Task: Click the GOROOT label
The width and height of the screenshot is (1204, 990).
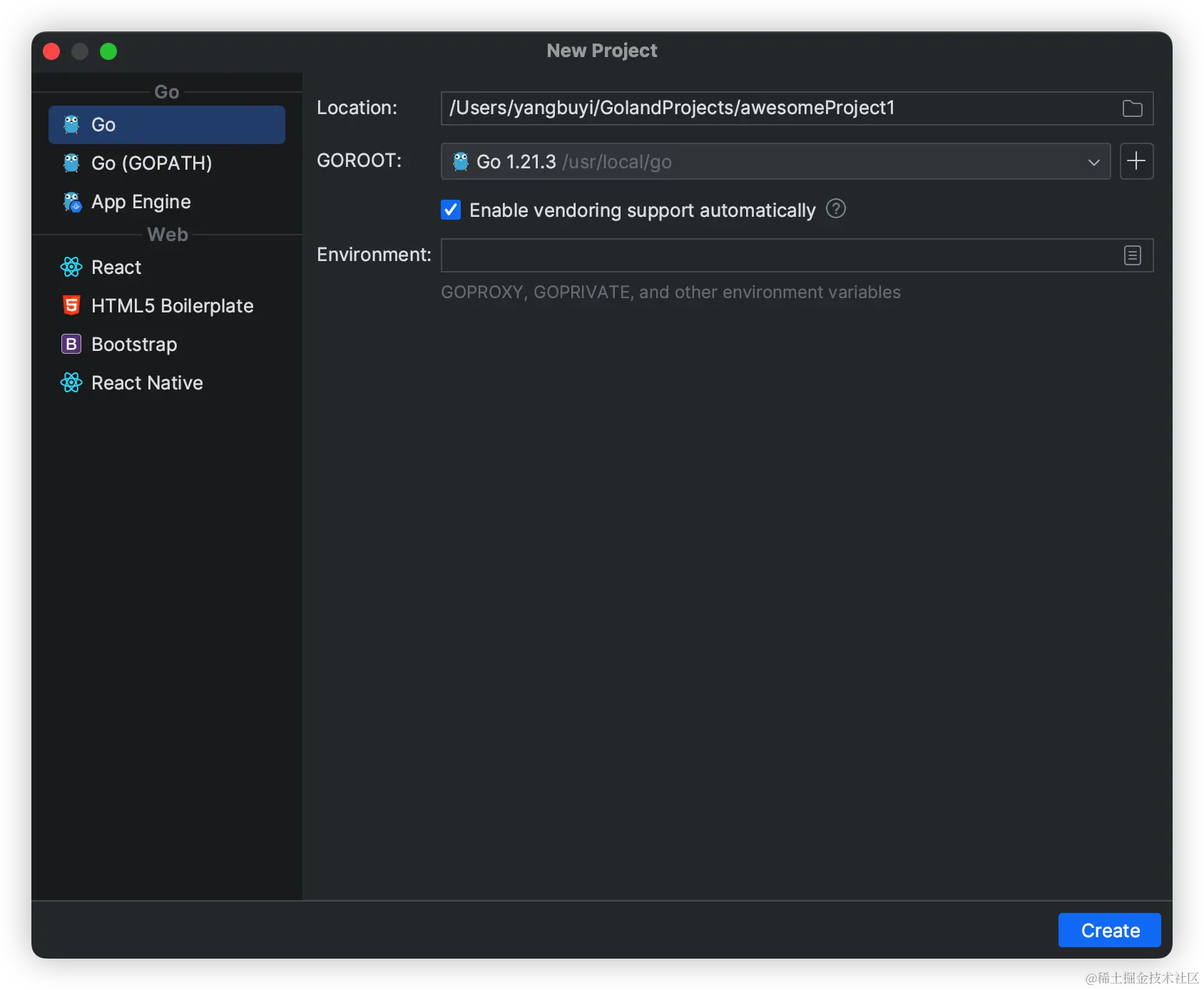Action: [x=359, y=160]
